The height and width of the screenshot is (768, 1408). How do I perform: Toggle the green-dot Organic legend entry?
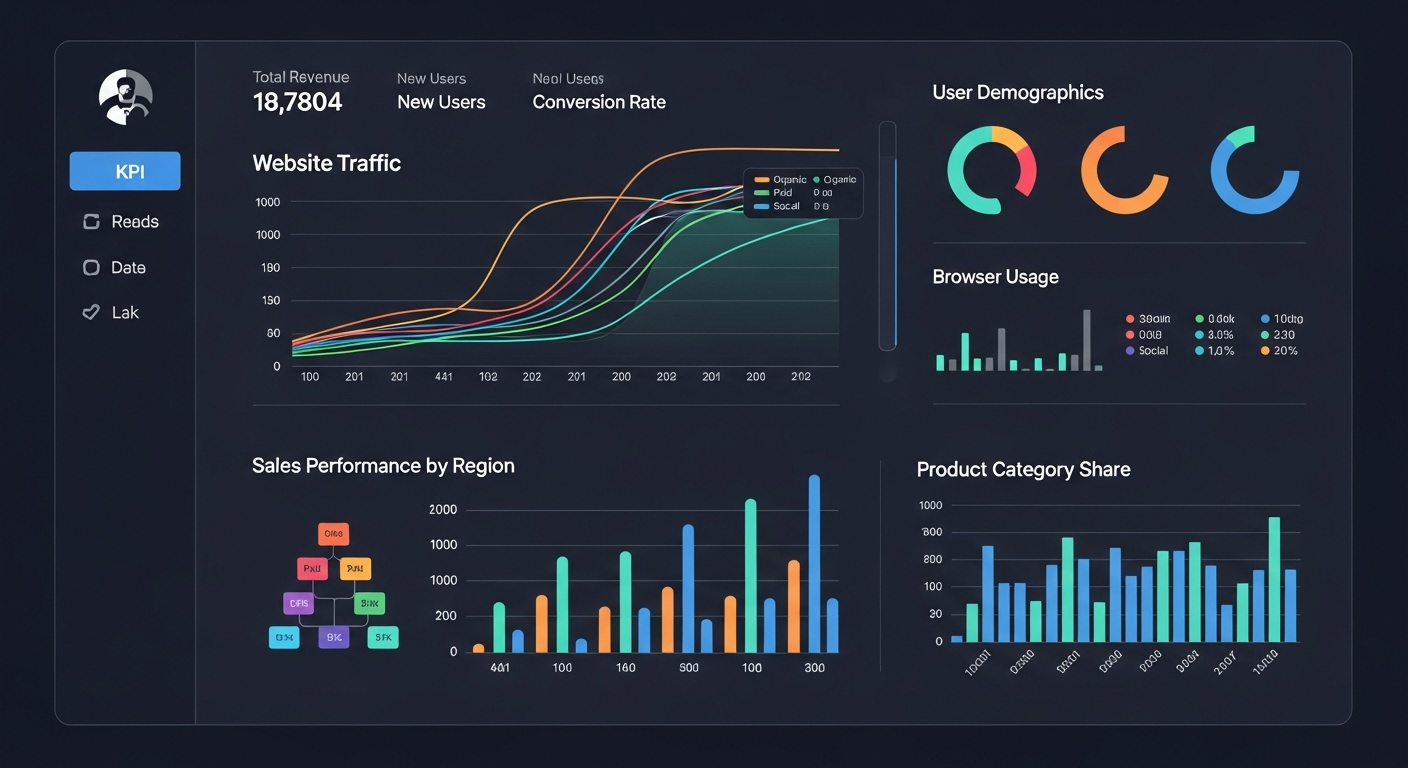[x=835, y=180]
